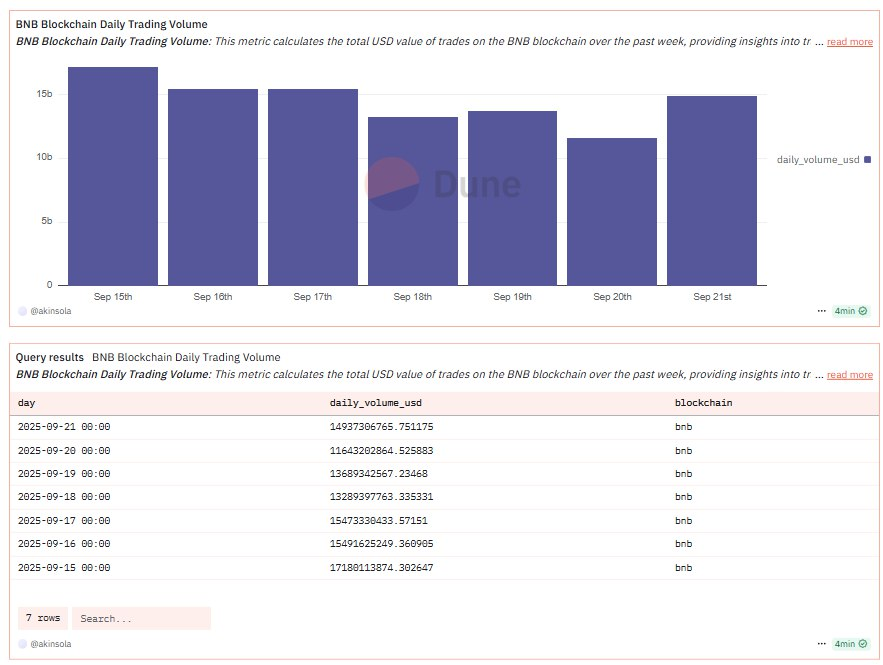
Task: Open read more link in query results
Action: click(850, 374)
